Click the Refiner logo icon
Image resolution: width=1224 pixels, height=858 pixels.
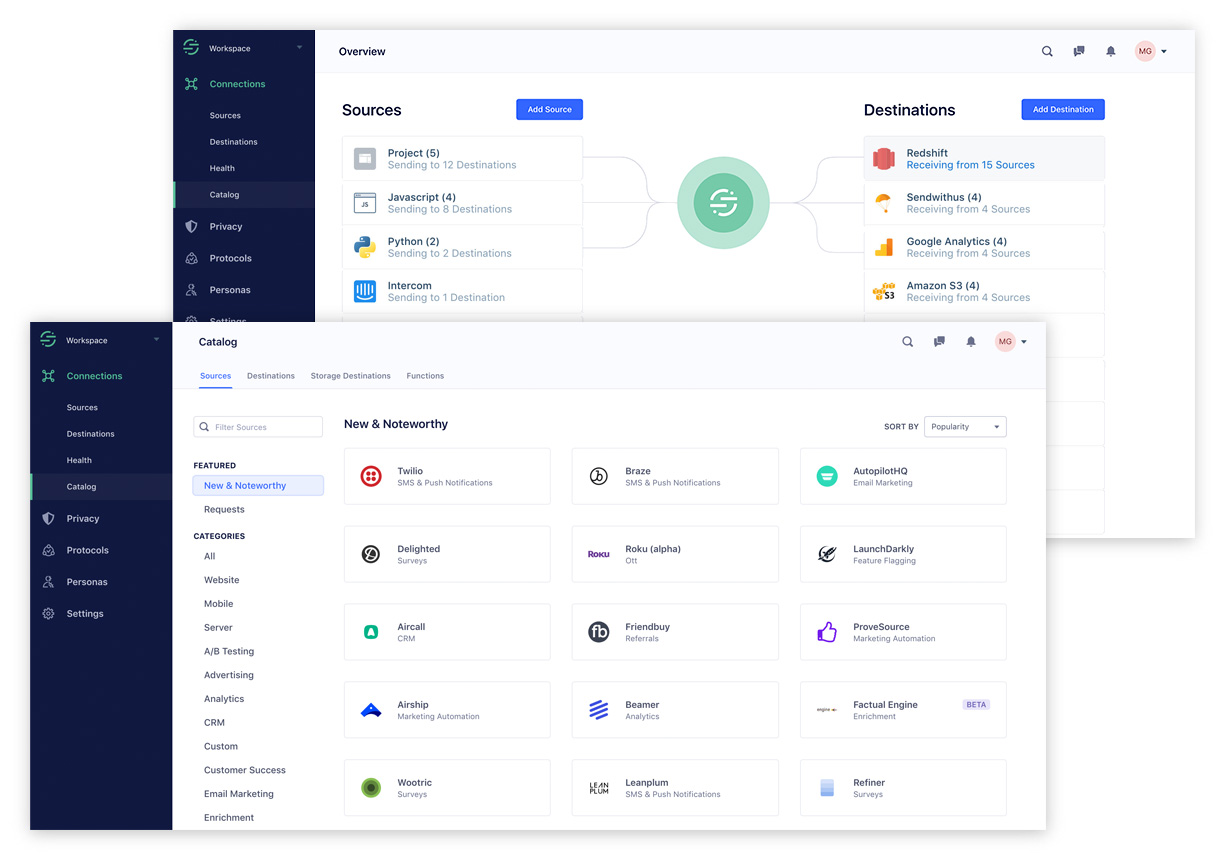click(827, 788)
